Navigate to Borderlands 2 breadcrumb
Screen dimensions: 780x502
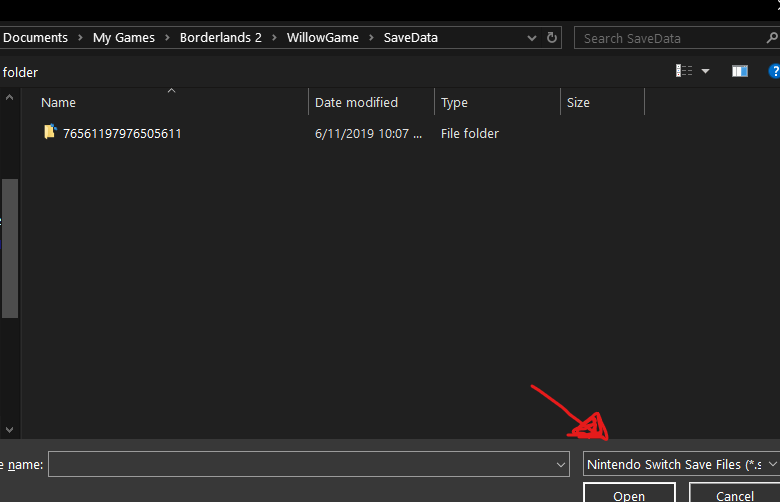221,37
